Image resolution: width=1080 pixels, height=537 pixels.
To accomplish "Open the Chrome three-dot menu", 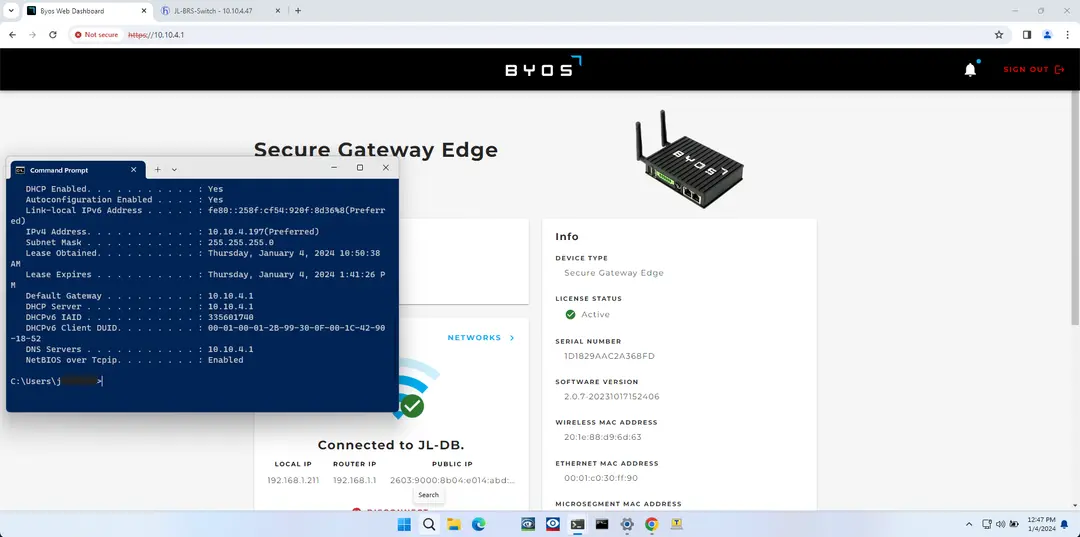I will point(1067,34).
